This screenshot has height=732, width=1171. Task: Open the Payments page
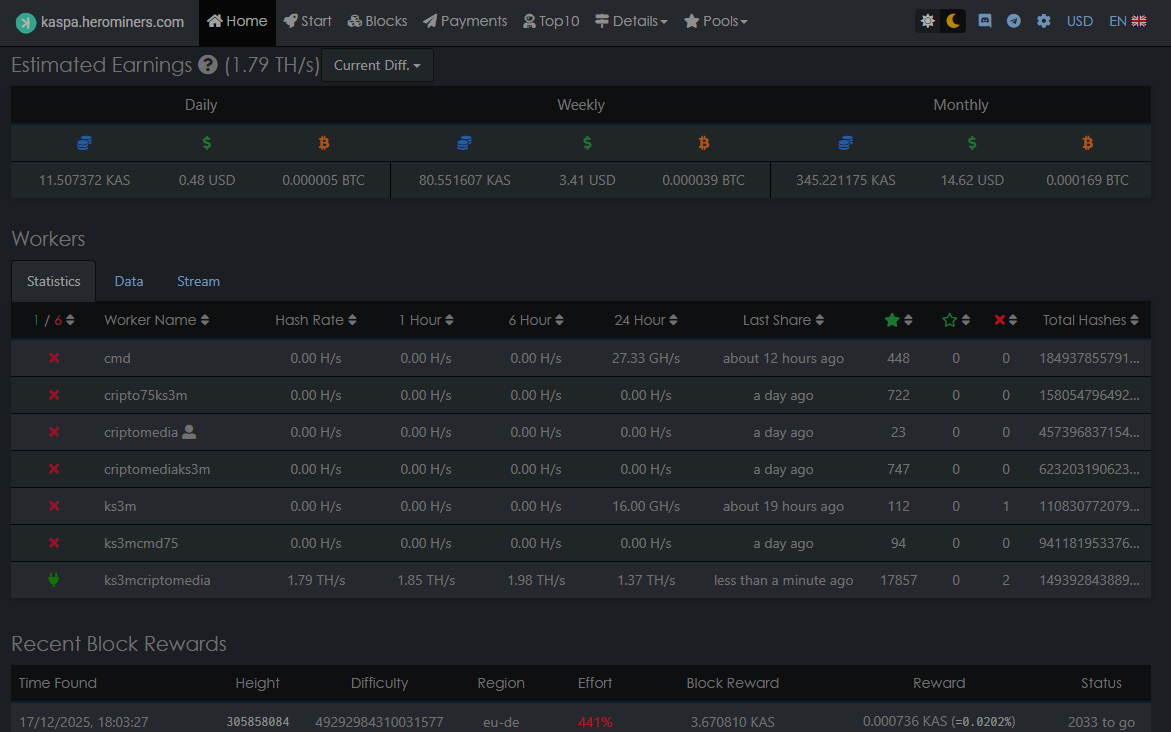465,22
